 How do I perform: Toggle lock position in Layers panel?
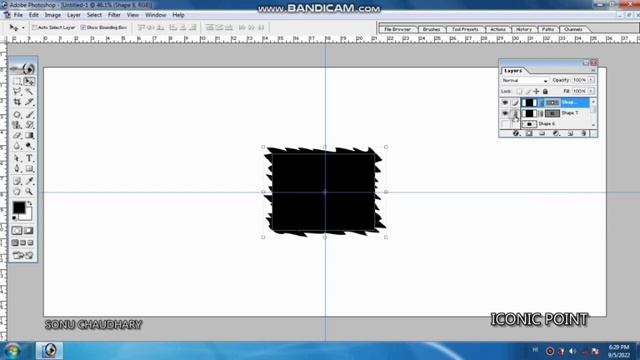pyautogui.click(x=536, y=91)
